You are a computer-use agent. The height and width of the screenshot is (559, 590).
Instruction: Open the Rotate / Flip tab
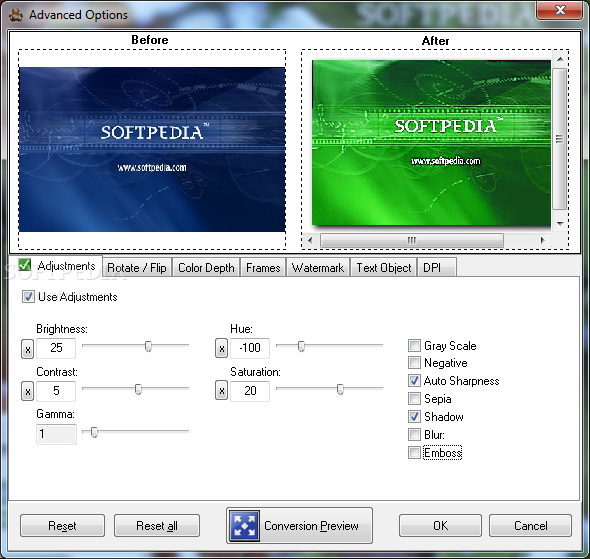137,267
